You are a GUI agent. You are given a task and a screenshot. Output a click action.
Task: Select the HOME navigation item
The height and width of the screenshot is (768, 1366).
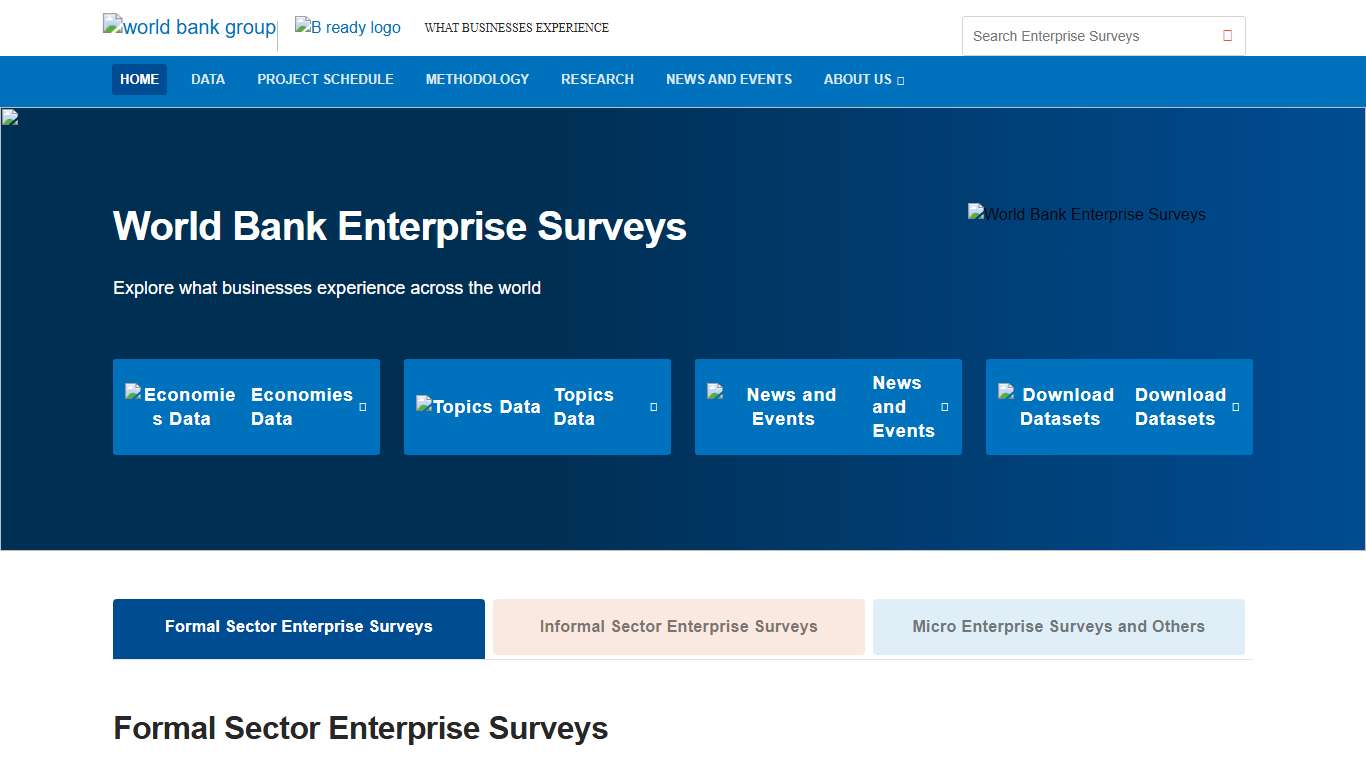point(139,80)
